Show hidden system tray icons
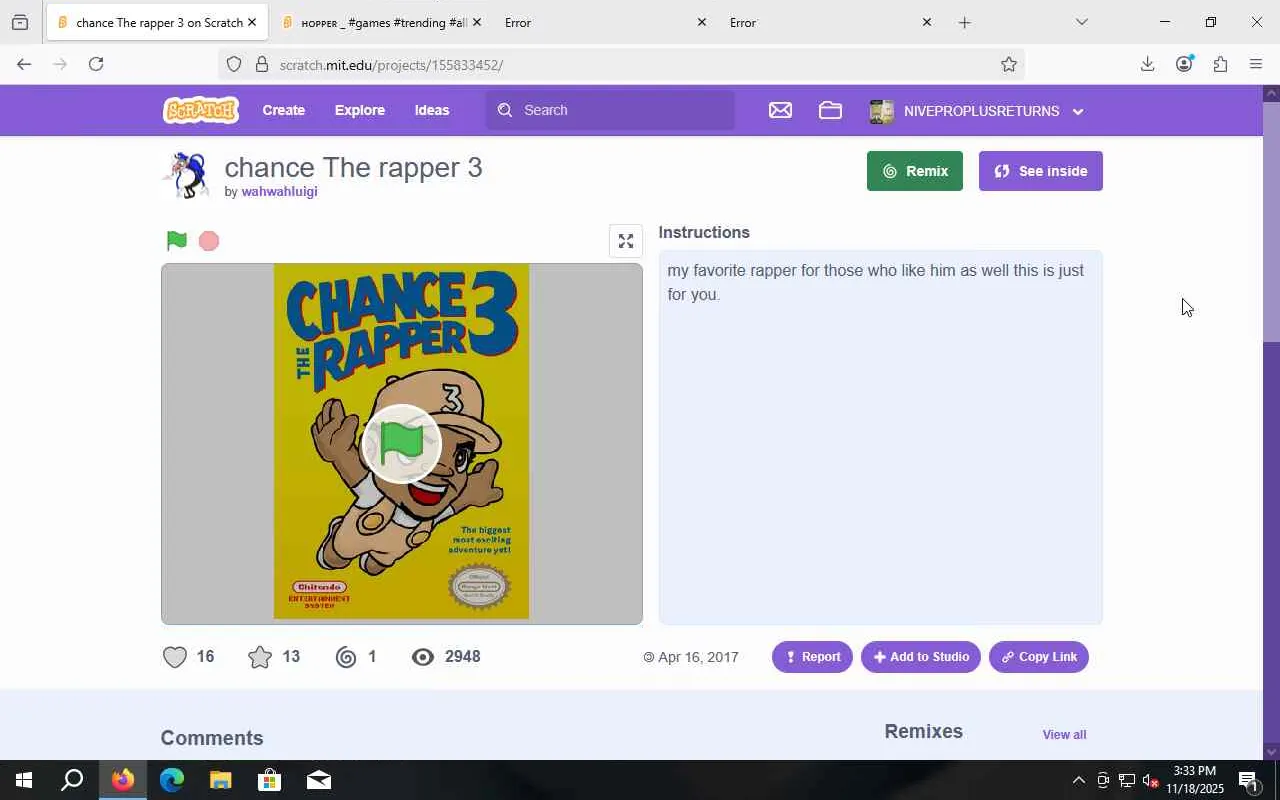 click(x=1078, y=780)
